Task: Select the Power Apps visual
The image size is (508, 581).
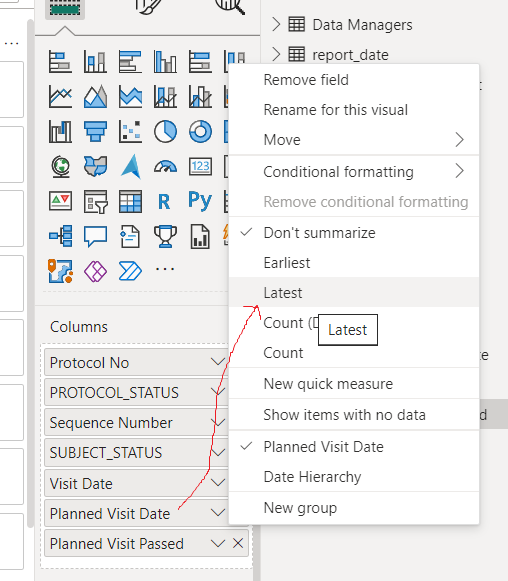Action: click(95, 271)
